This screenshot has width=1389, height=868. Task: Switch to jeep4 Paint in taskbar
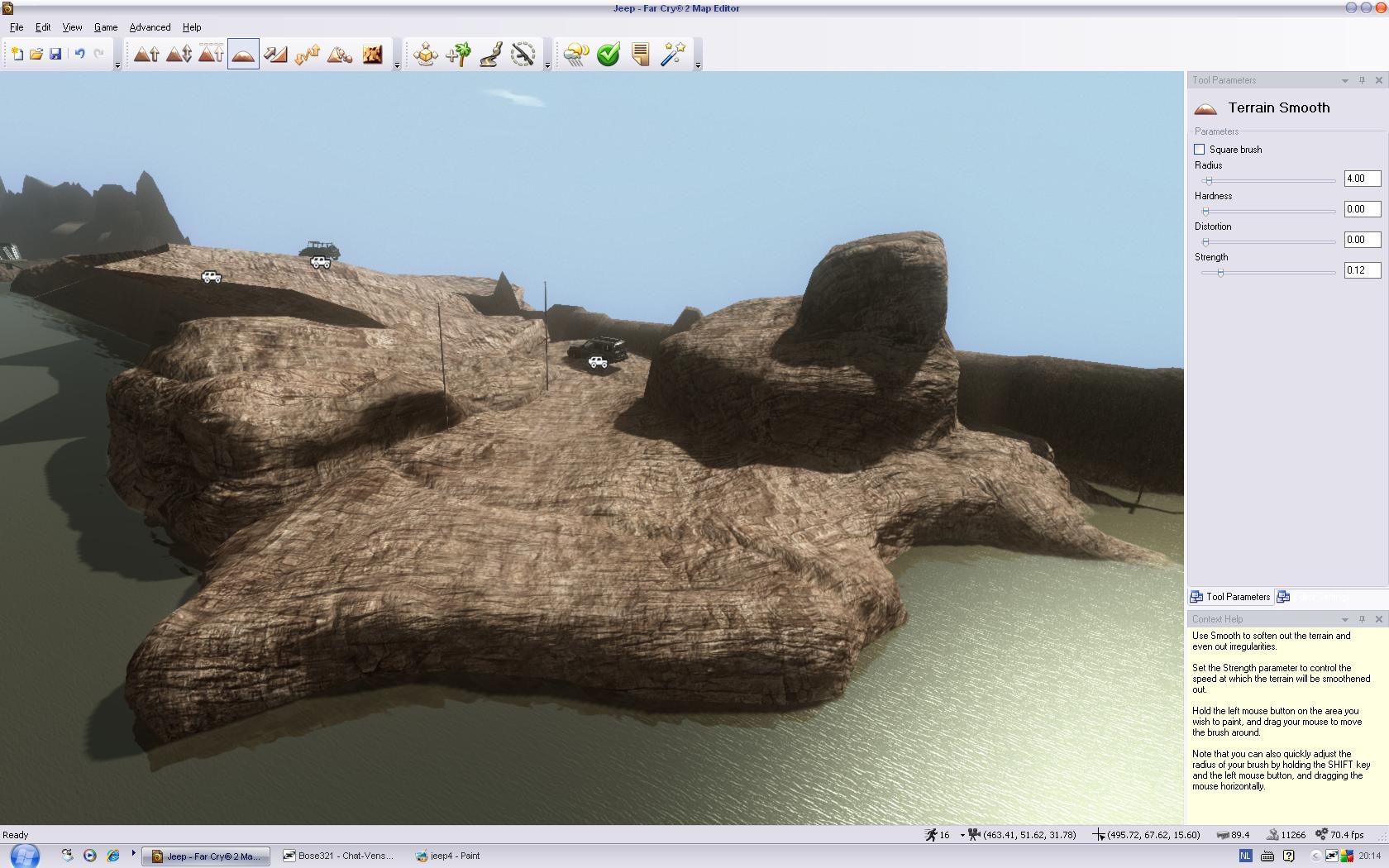pos(448,856)
